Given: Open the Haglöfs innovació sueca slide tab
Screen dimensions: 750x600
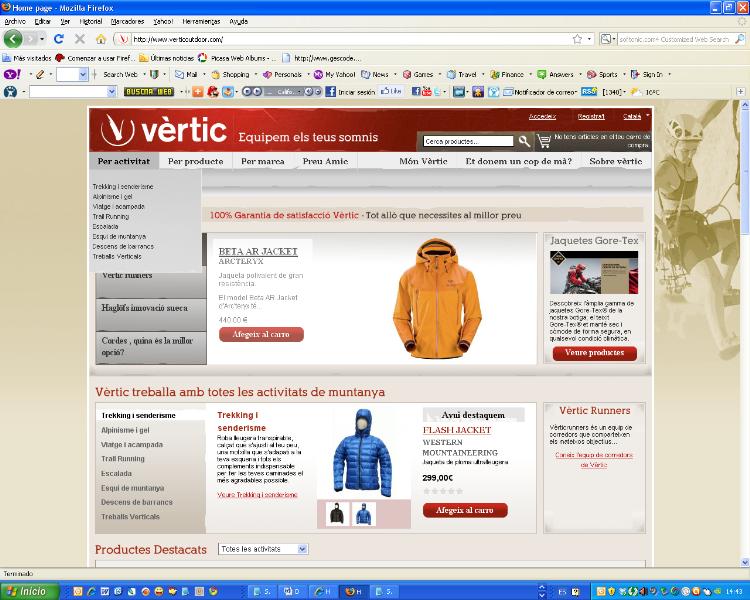Looking at the screenshot, I should pyautogui.click(x=151, y=315).
